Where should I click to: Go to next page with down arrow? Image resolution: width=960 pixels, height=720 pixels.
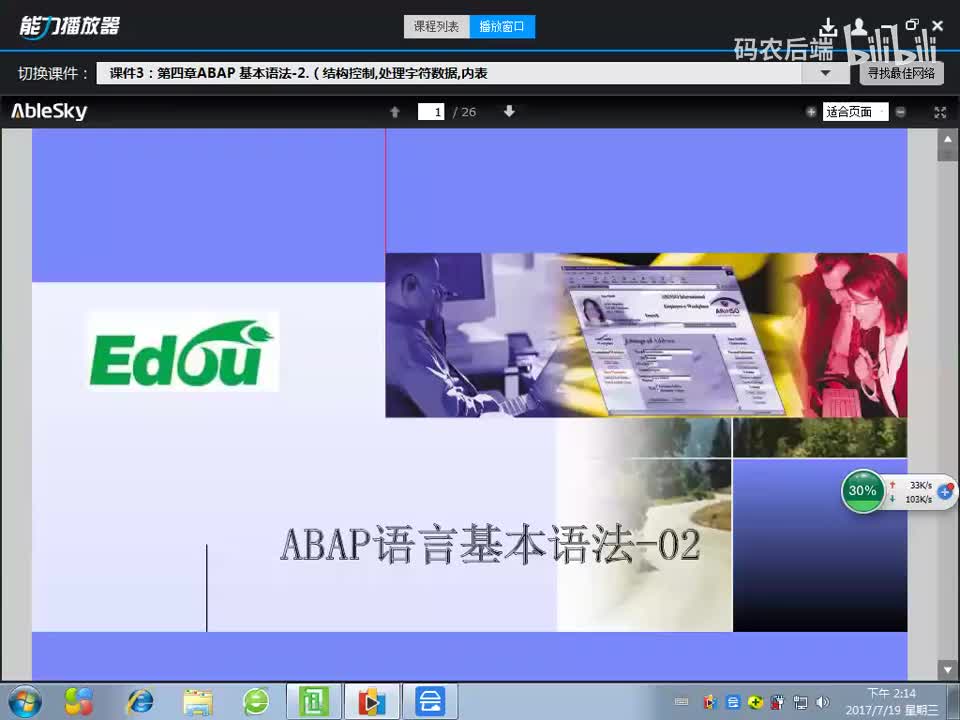509,111
